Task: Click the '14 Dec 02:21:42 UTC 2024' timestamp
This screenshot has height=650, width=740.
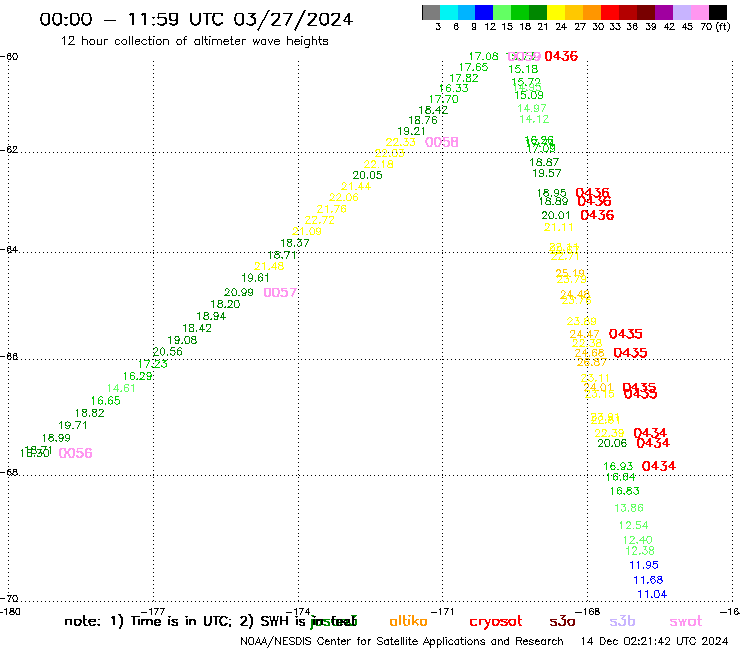Action: [654, 642]
